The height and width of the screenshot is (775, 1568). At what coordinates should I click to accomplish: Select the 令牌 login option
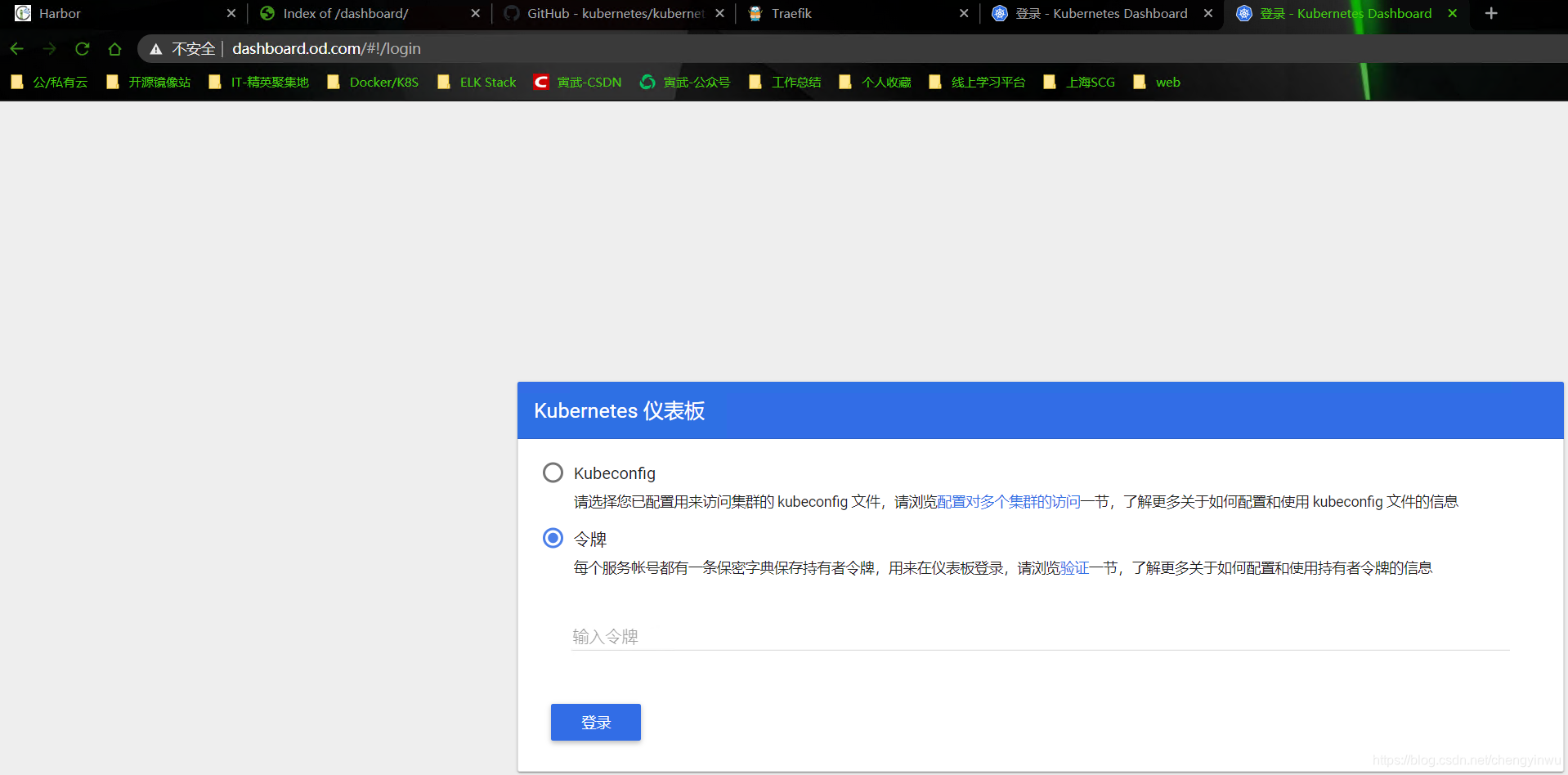coord(553,538)
